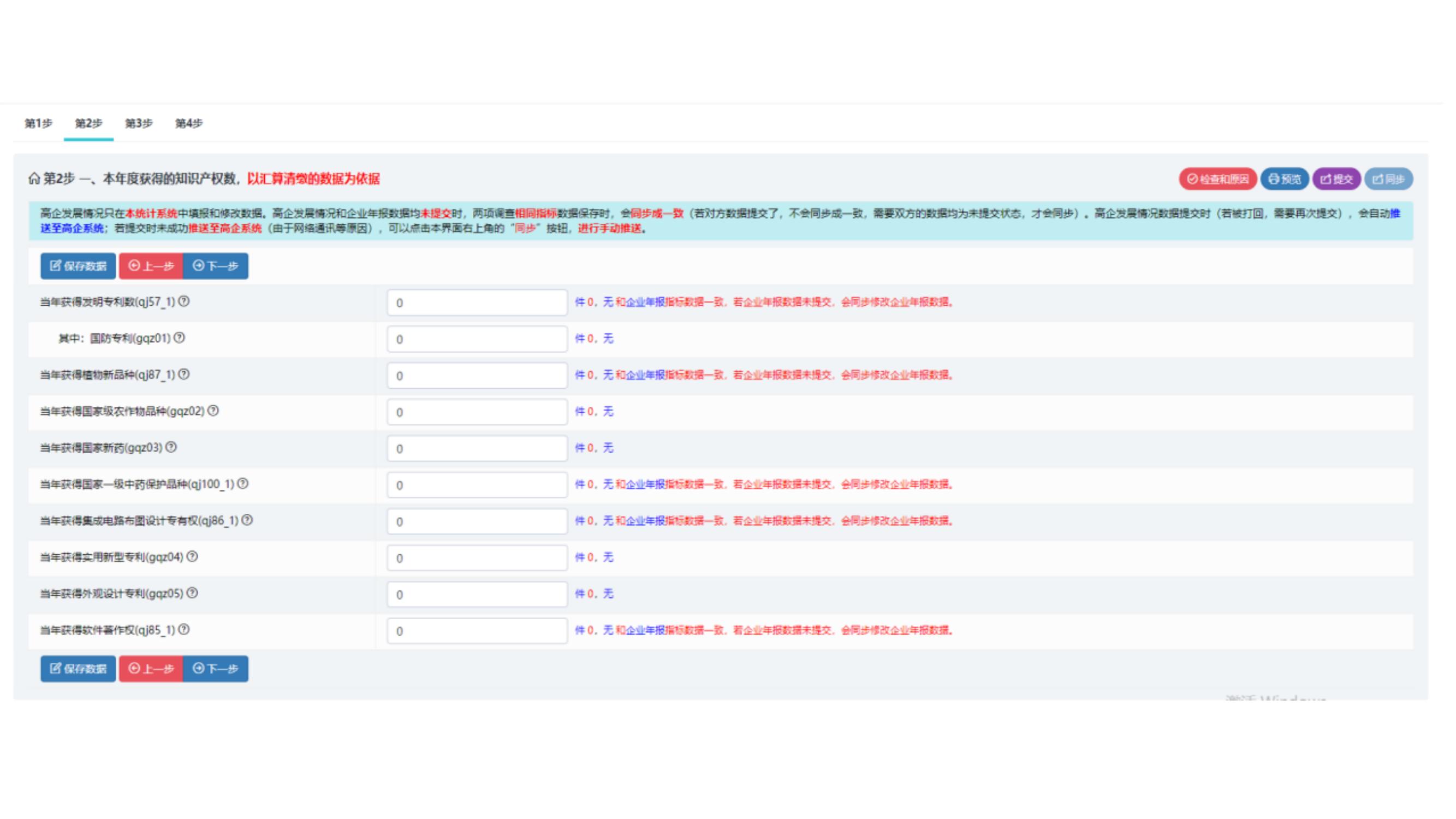1456x819 pixels.
Task: Click help icon beside 当年获得发明专利数(qj57_1)
Action: coord(185,302)
